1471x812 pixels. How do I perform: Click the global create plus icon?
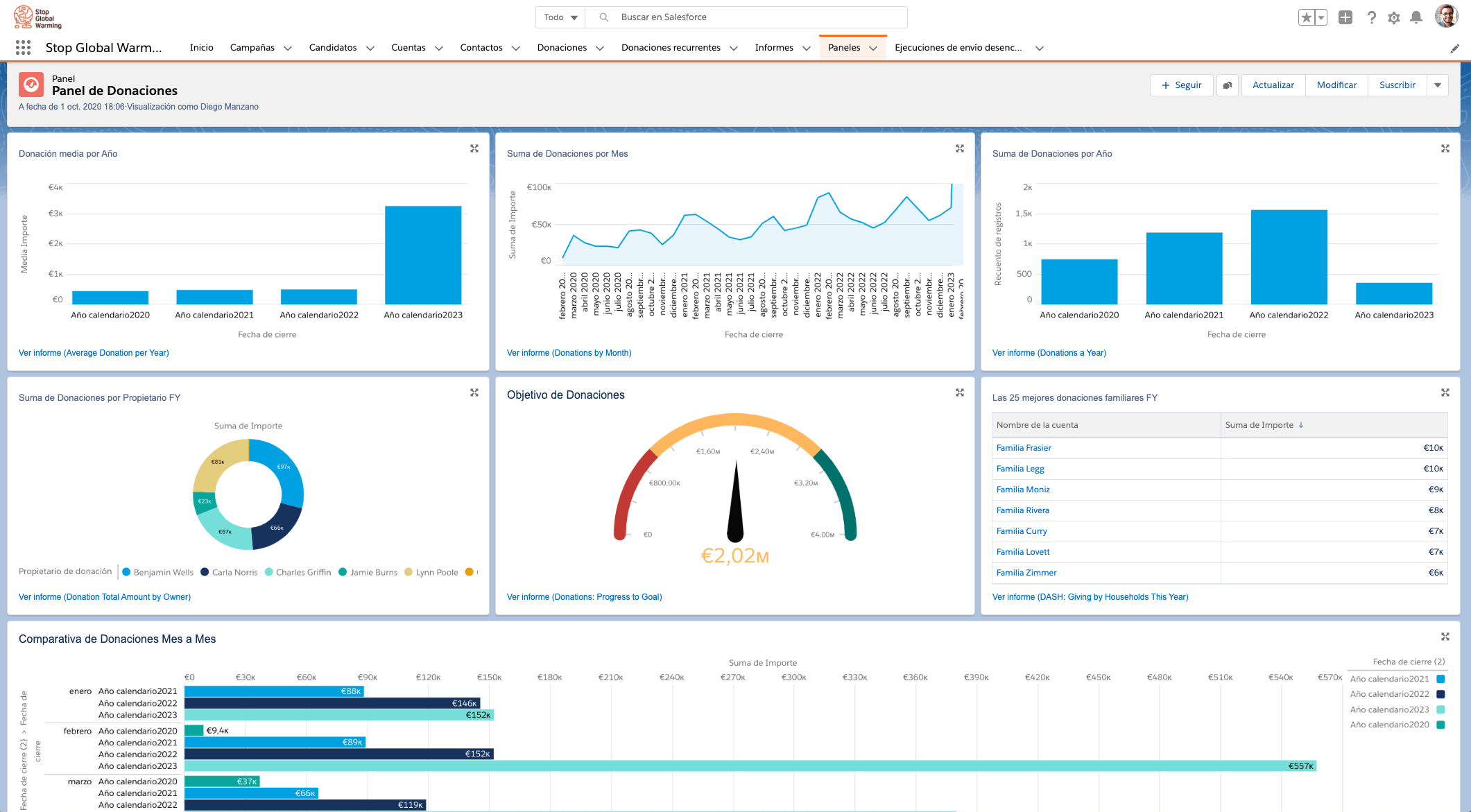[1345, 17]
